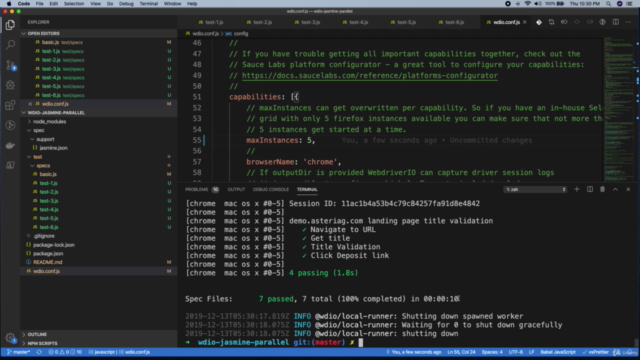Collapse the specs folder

pyautogui.click(x=43, y=166)
